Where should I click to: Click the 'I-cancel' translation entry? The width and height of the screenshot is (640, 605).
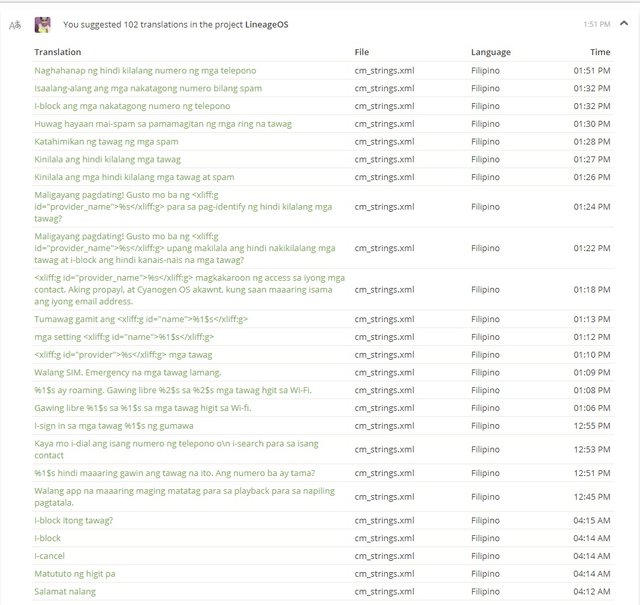pos(50,556)
